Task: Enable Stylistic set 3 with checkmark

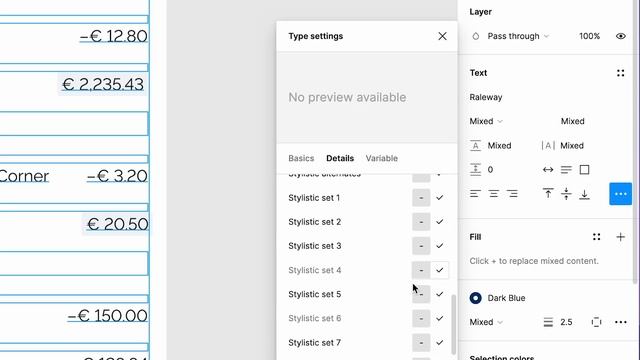Action: (439, 246)
